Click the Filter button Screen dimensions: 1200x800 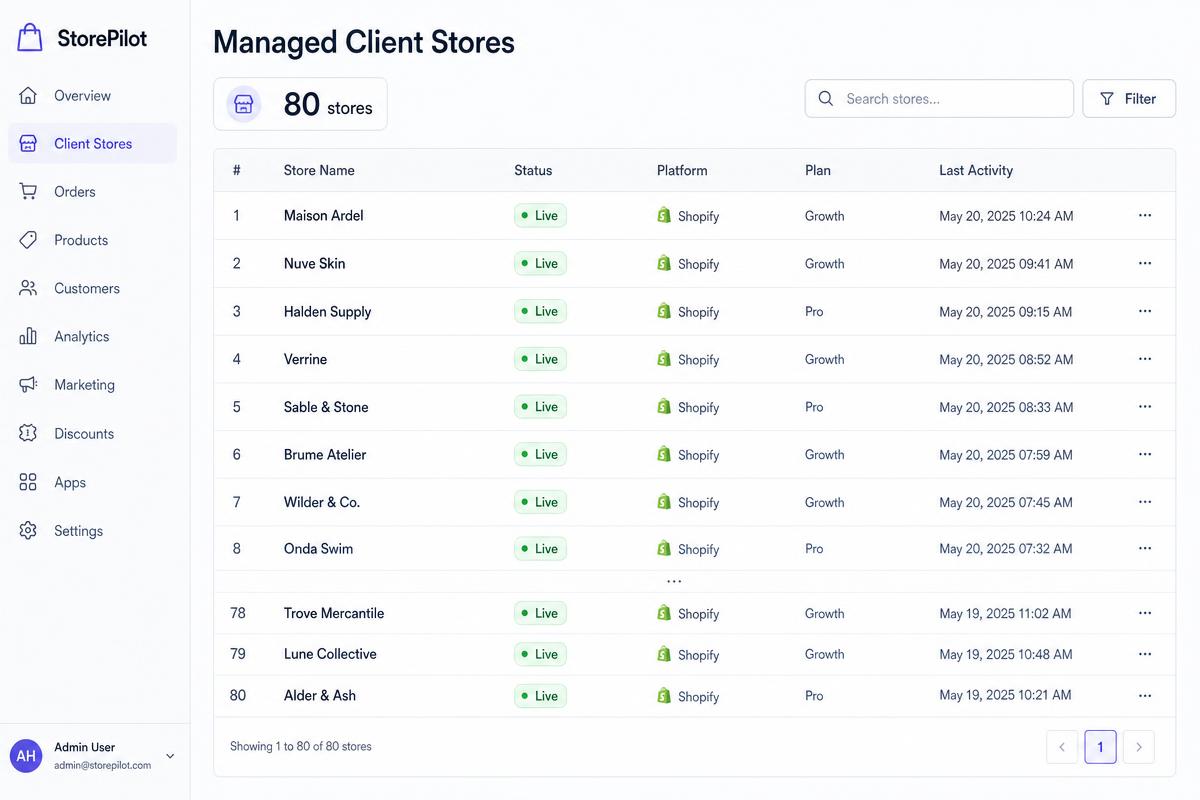pos(1129,99)
